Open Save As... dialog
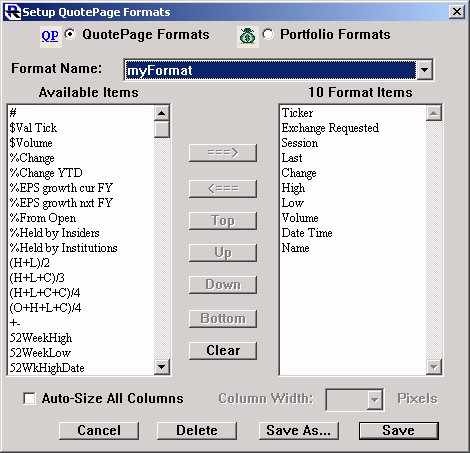470x453 pixels. tap(299, 431)
